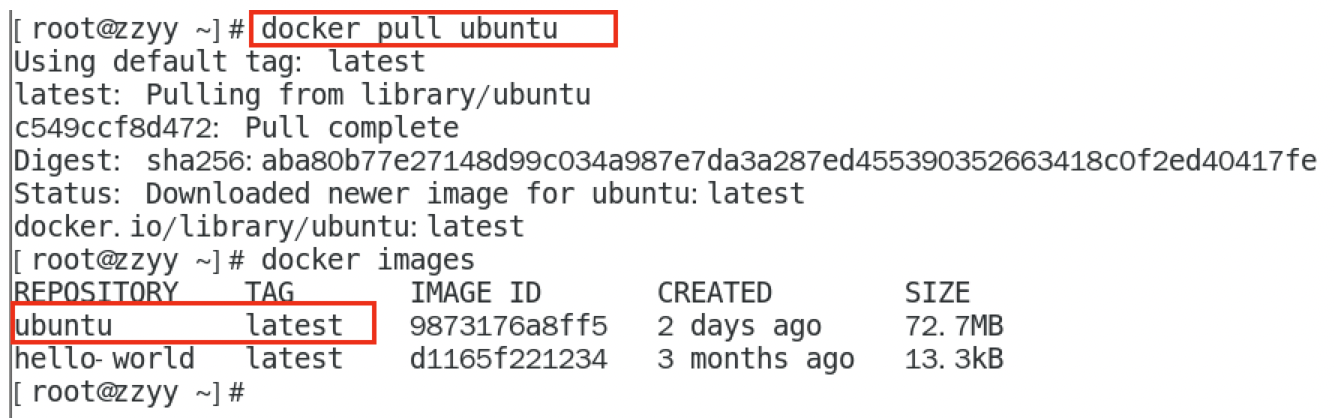Click hello-world image ID d1165f221234

[x=508, y=358]
